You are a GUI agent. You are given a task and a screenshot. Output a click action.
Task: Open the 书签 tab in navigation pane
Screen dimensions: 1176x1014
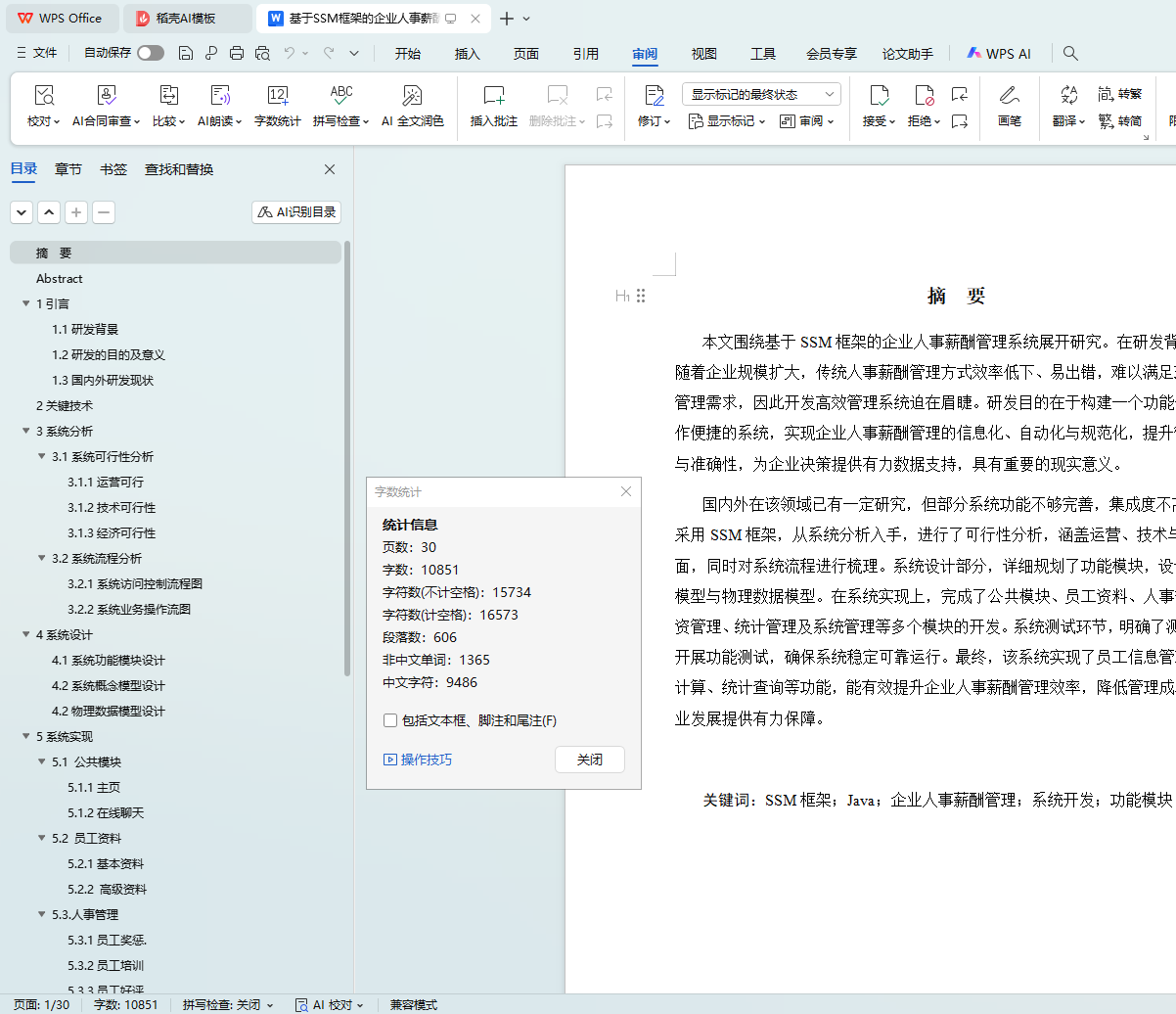coord(113,169)
